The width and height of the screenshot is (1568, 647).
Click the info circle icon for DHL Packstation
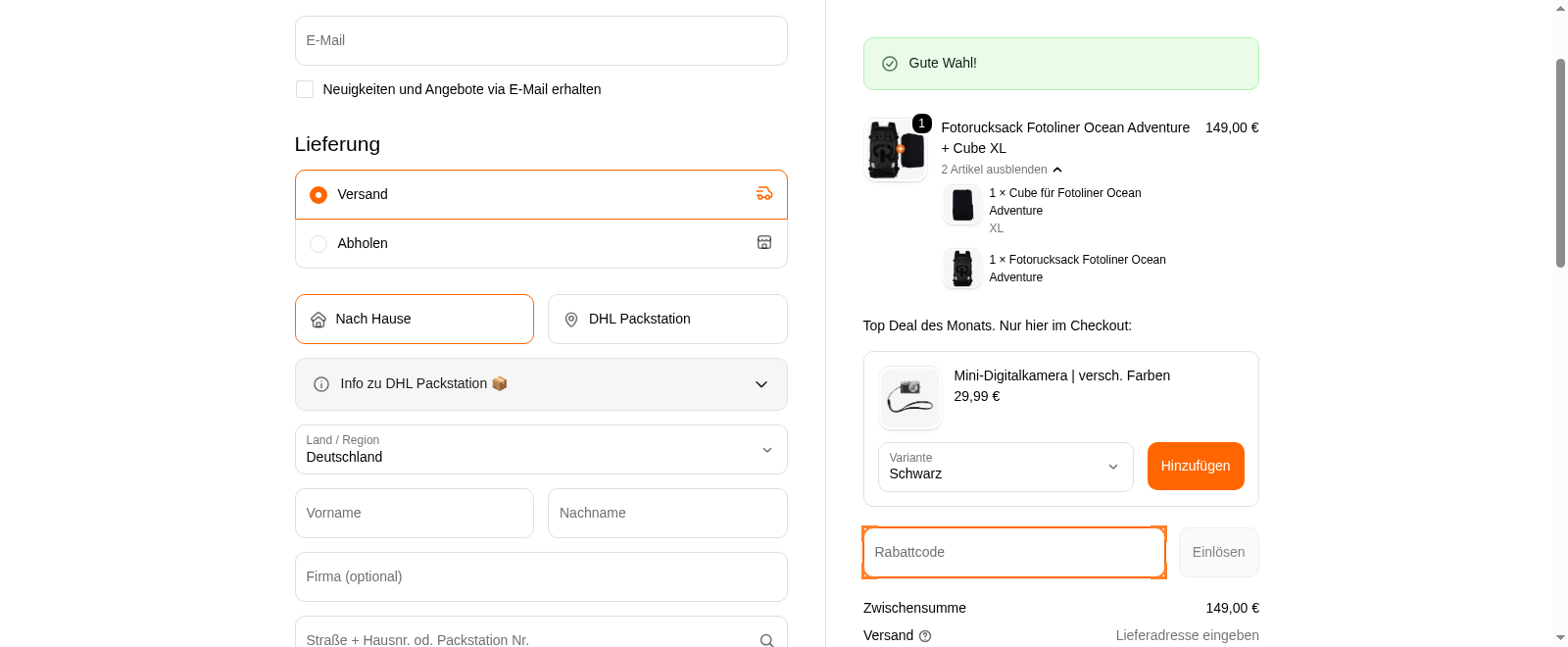pos(321,384)
